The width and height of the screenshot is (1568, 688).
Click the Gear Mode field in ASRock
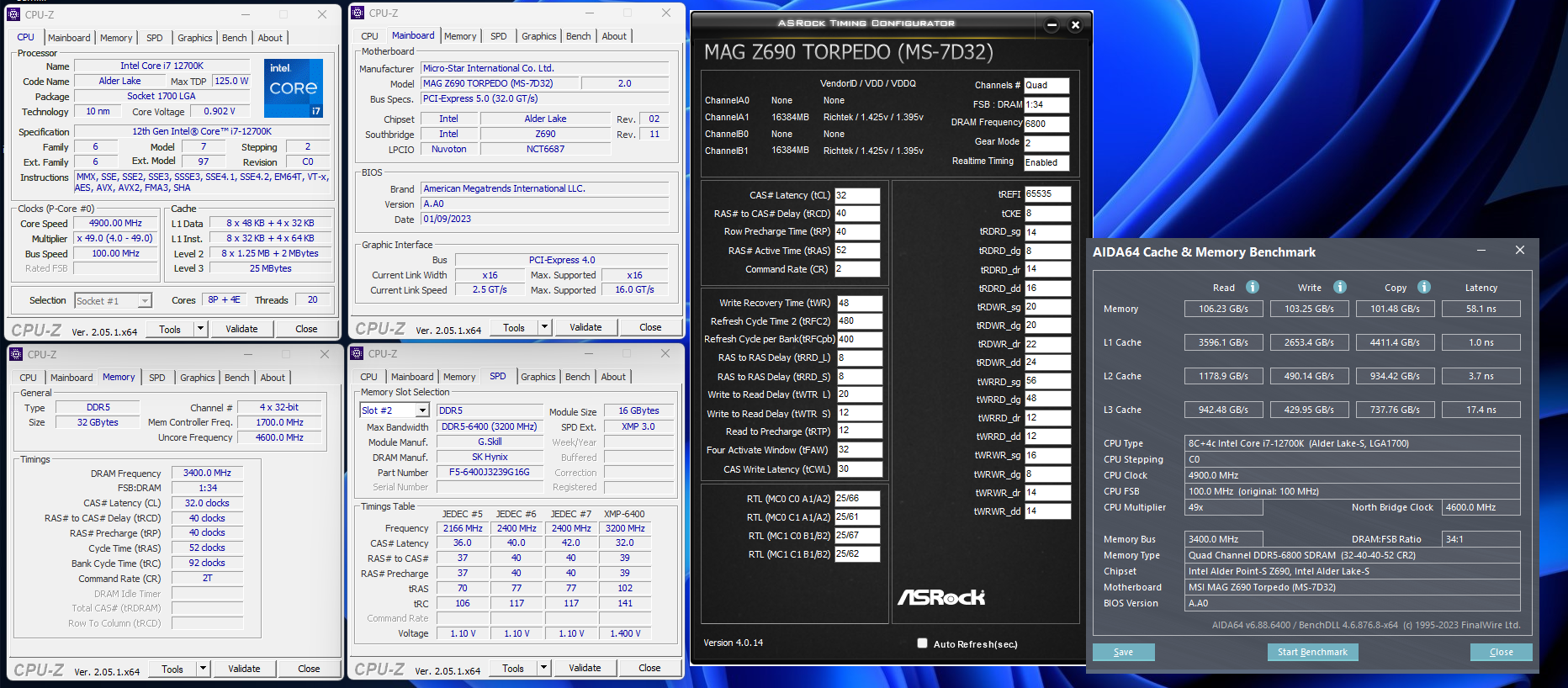[x=1046, y=143]
